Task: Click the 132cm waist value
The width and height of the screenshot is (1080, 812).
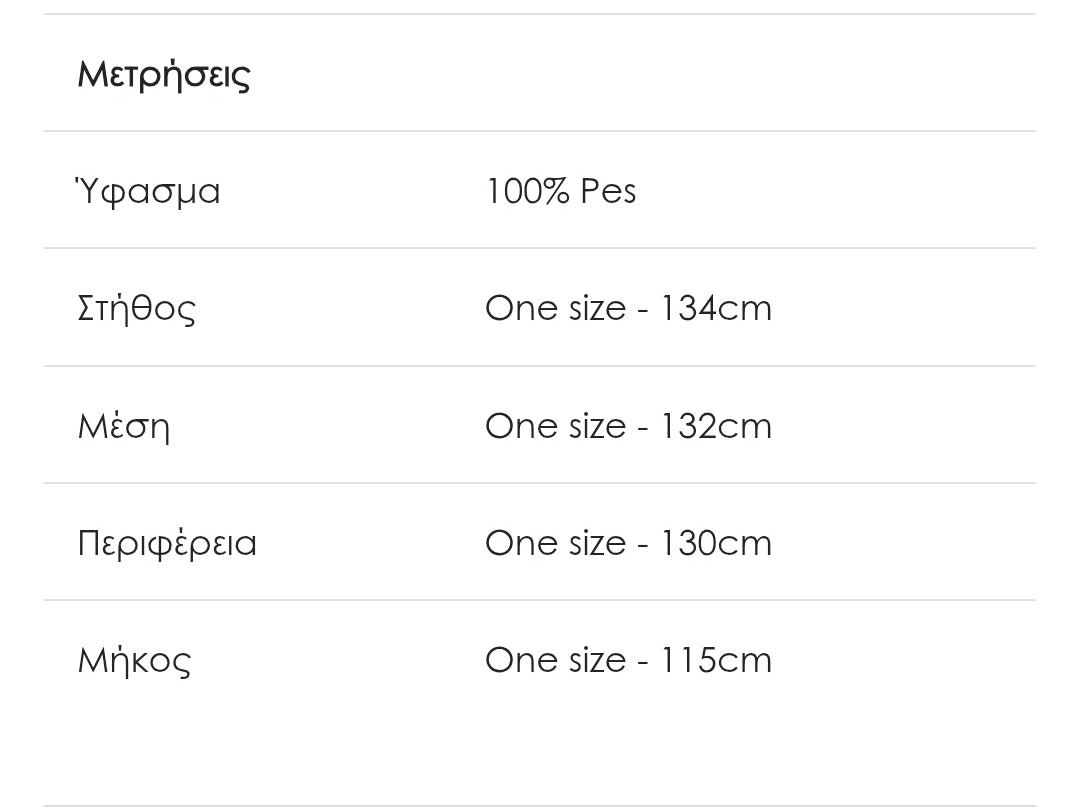Action: (715, 426)
